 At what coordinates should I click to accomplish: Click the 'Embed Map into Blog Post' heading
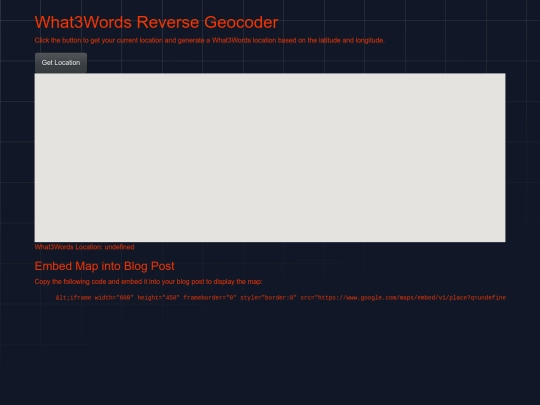(105, 266)
